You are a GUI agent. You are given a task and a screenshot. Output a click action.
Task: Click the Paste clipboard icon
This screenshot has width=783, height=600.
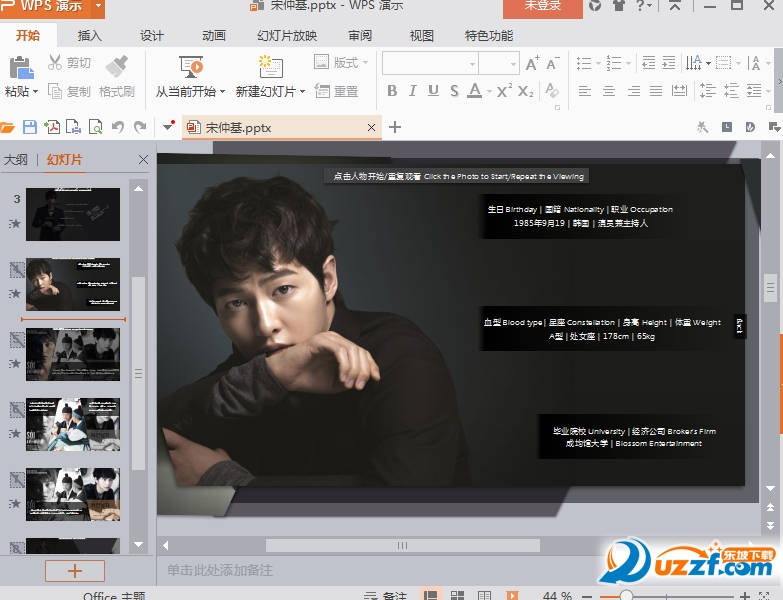[x=21, y=67]
